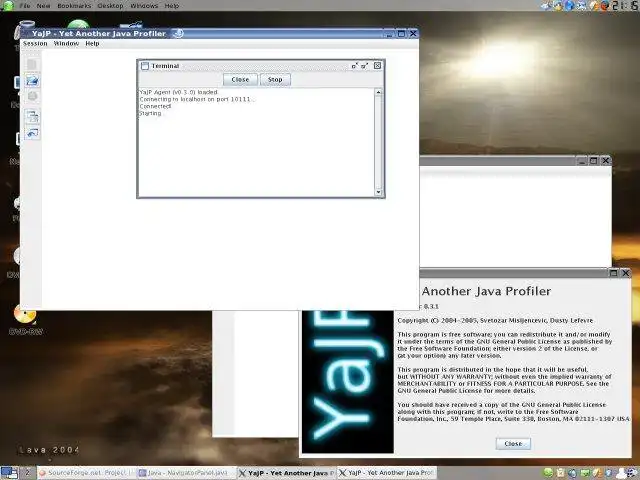Click the Close button in the About dialog

[513, 444]
